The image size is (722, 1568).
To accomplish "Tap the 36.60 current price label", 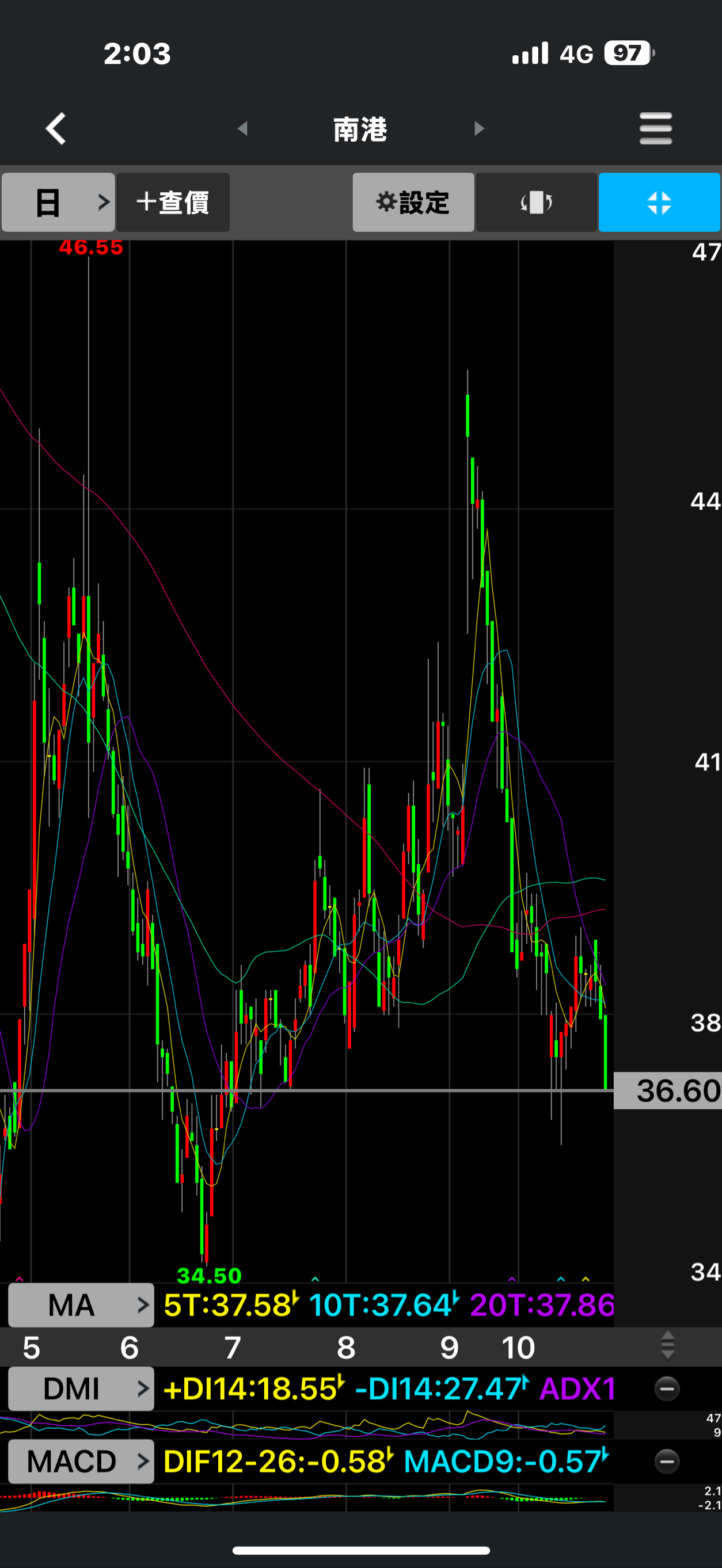I will click(x=668, y=1090).
